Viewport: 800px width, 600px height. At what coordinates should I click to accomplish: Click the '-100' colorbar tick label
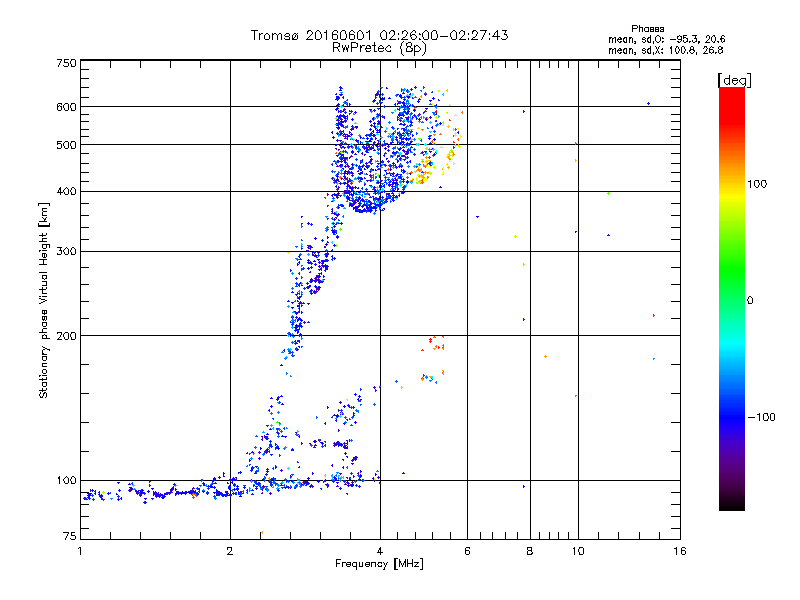click(x=761, y=417)
